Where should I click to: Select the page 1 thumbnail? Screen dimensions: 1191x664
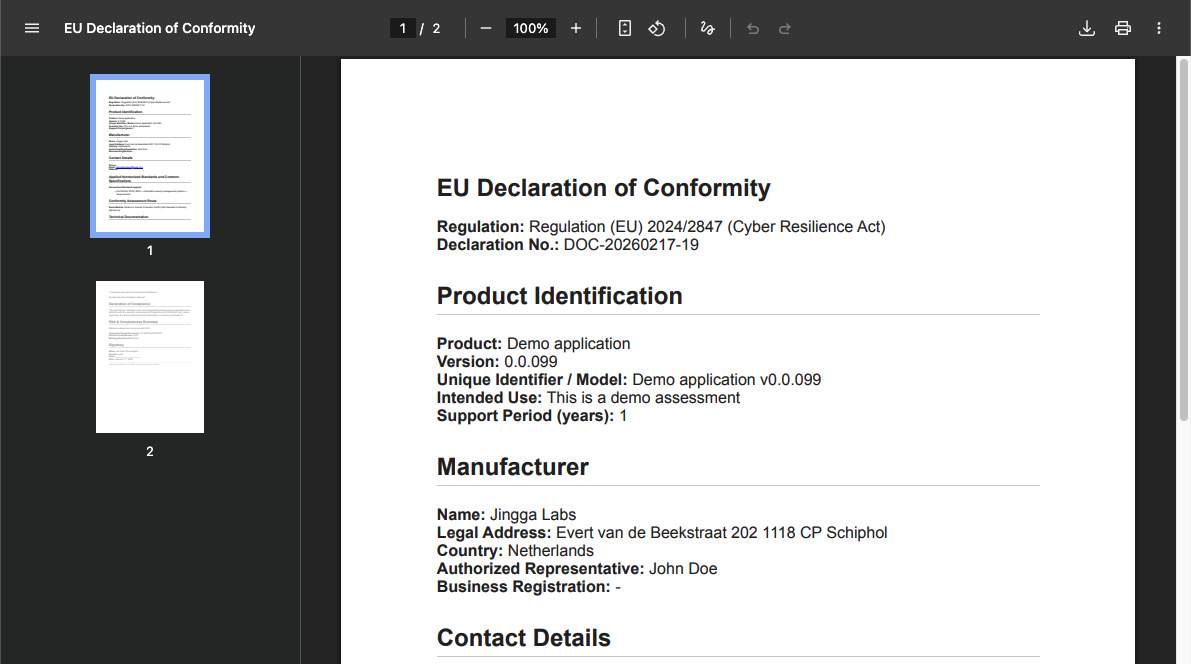pyautogui.click(x=149, y=155)
